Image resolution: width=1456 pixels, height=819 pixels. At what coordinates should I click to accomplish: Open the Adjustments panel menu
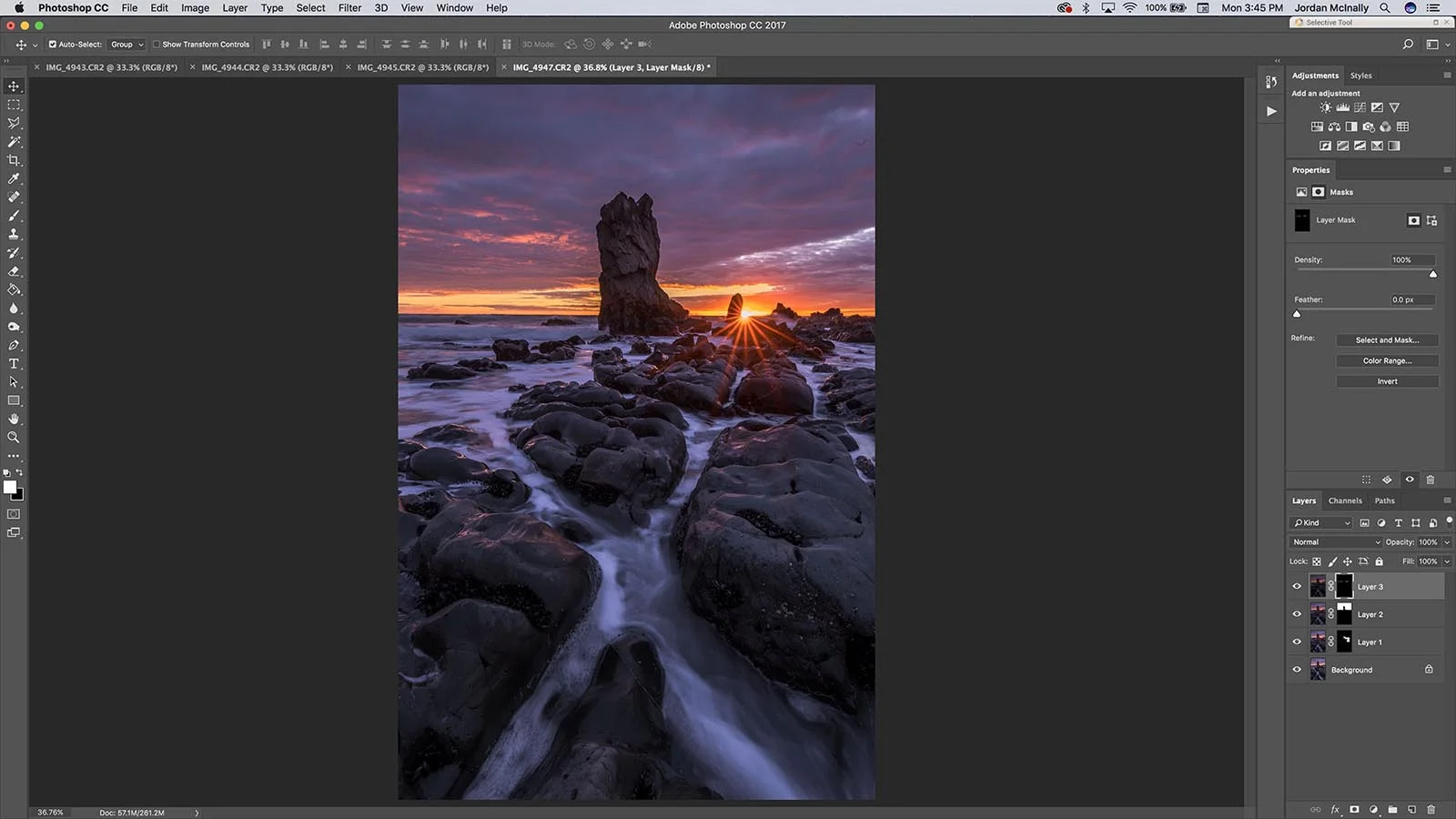1447,76
